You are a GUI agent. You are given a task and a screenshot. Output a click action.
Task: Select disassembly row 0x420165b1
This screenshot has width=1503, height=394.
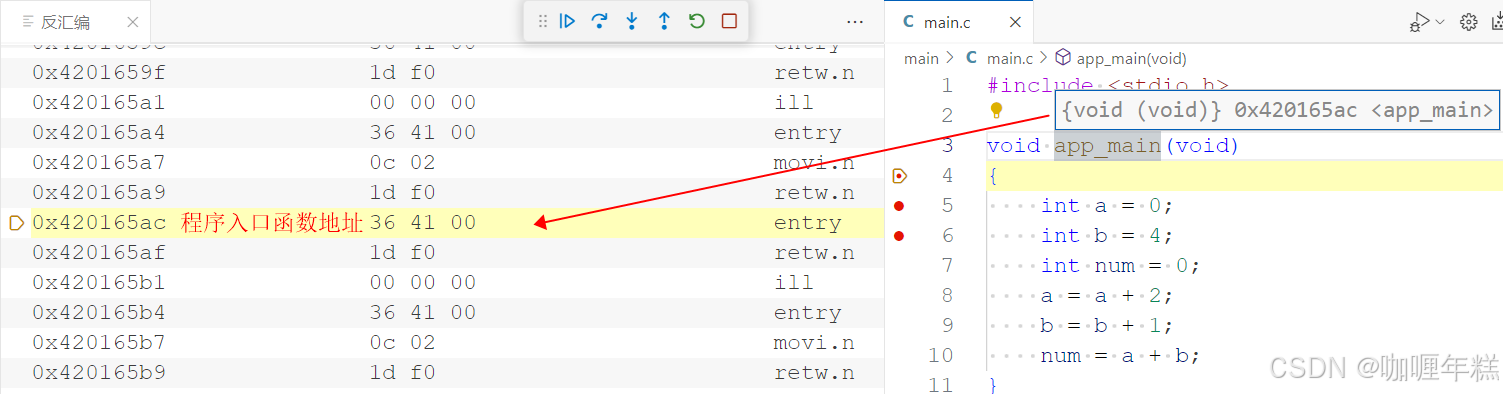coord(442,283)
